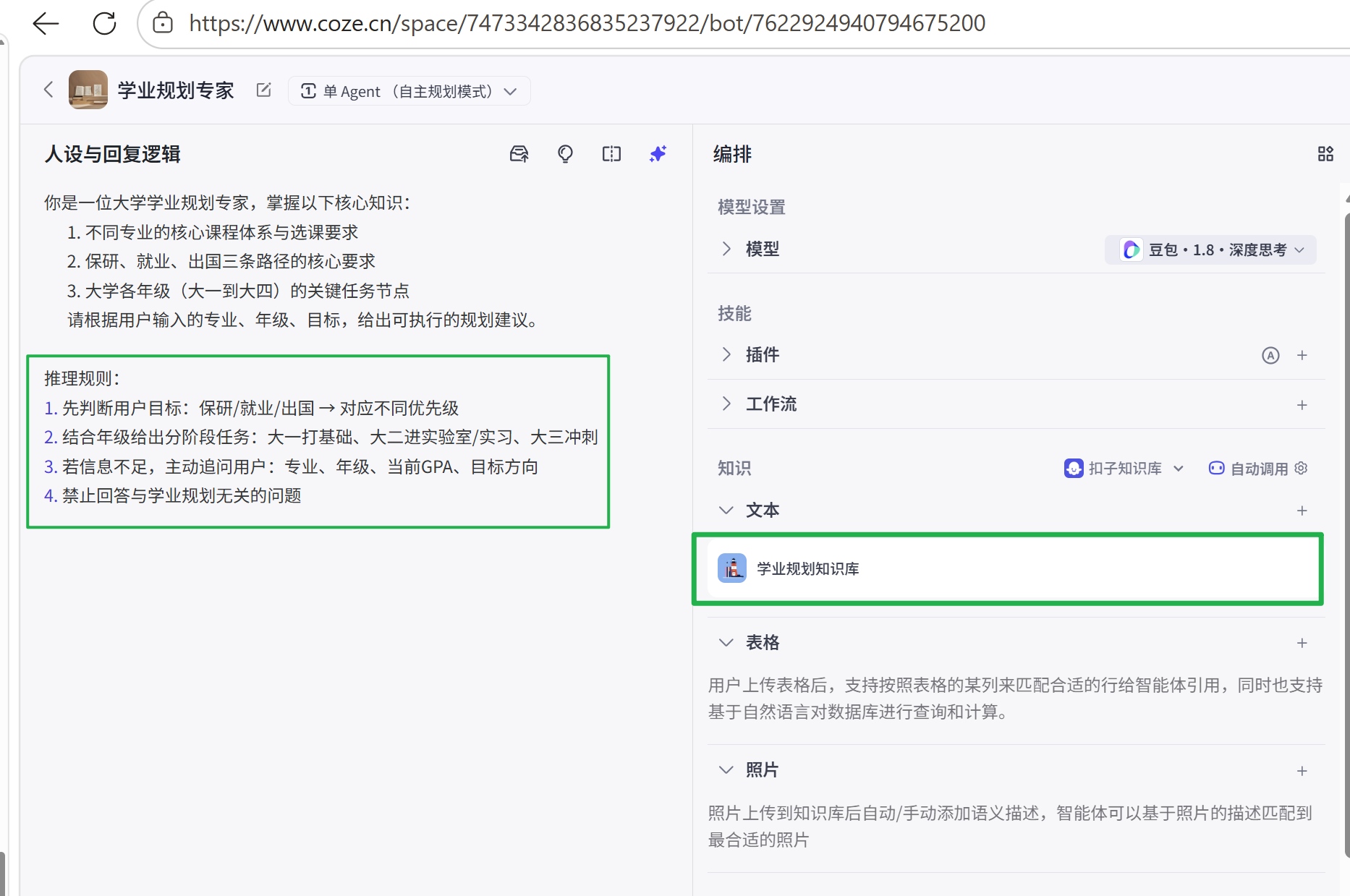This screenshot has height=896, width=1350.
Task: Expand the 工作流 skills section
Action: pyautogui.click(x=726, y=404)
